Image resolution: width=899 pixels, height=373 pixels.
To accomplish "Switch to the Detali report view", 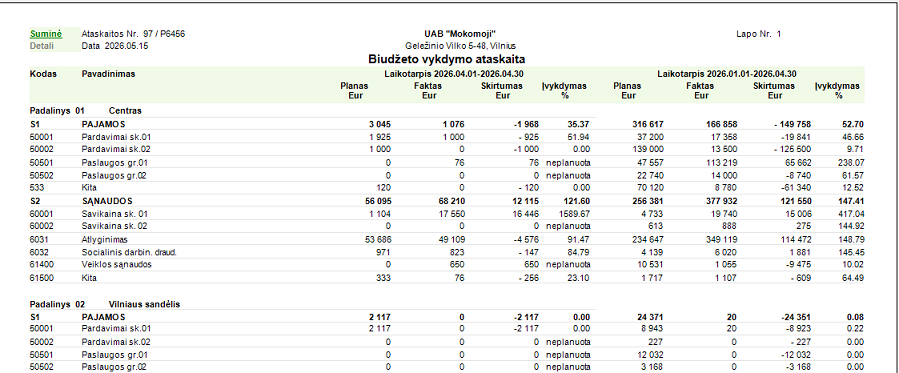I will tap(42, 46).
